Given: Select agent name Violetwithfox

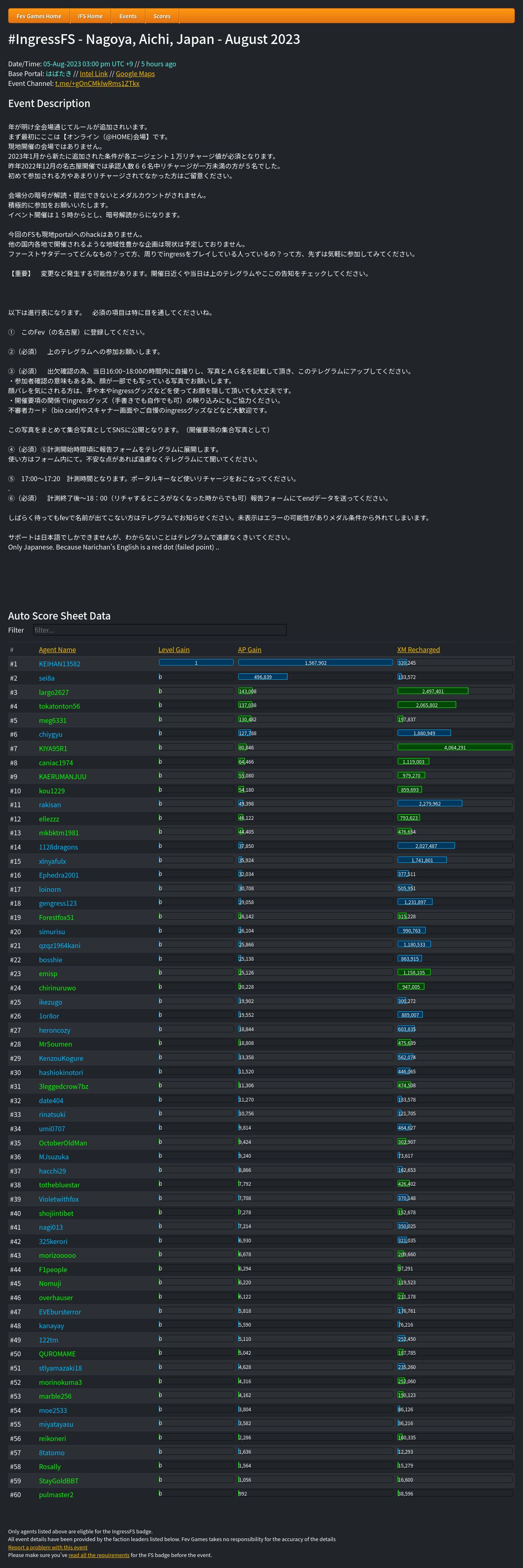Looking at the screenshot, I should tap(59, 1199).
